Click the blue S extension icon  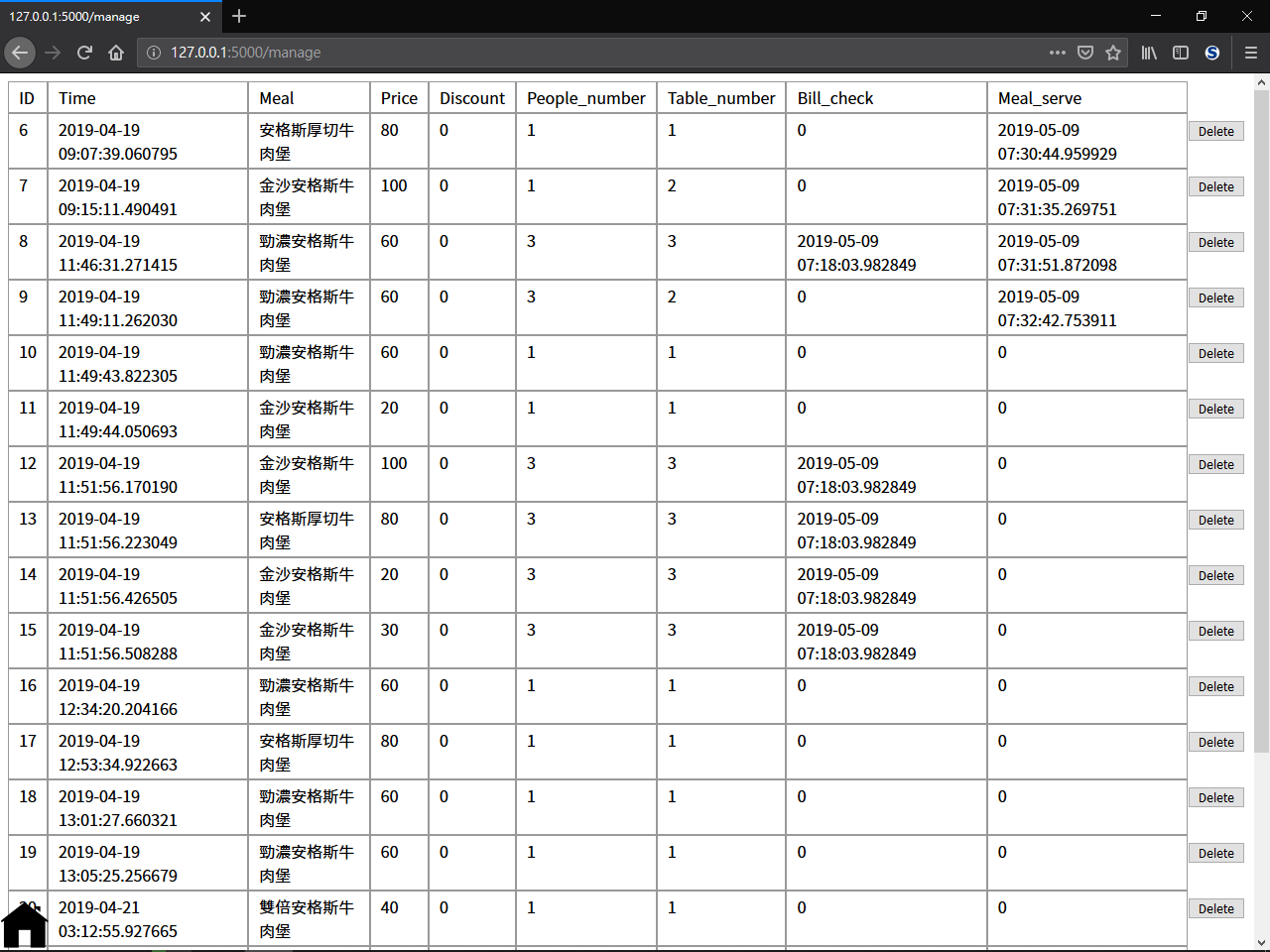point(1212,53)
